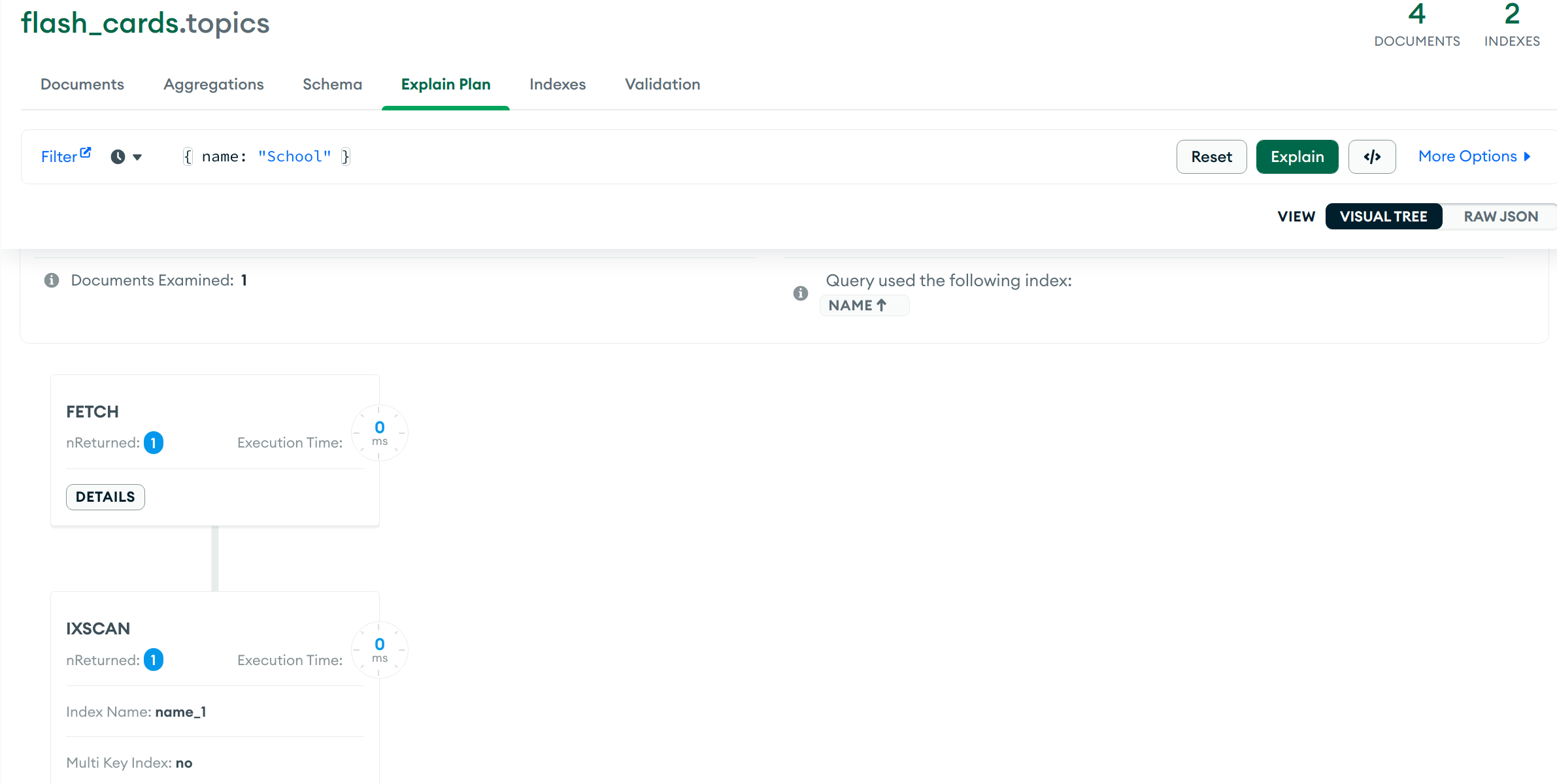Open the Aggregations tab
The height and width of the screenshot is (784, 1557).
[x=214, y=84]
